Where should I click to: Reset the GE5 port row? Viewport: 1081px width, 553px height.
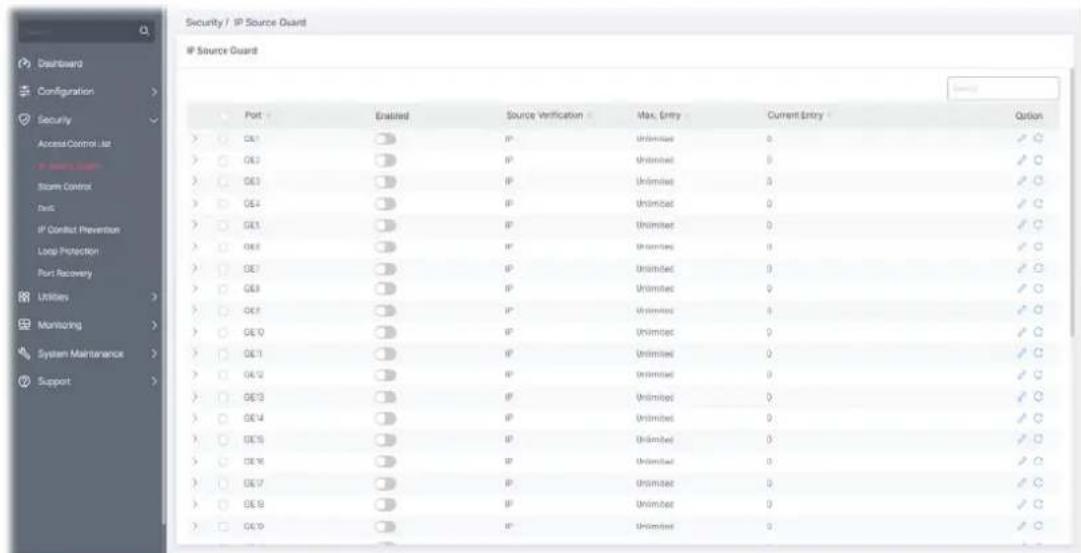click(1038, 224)
